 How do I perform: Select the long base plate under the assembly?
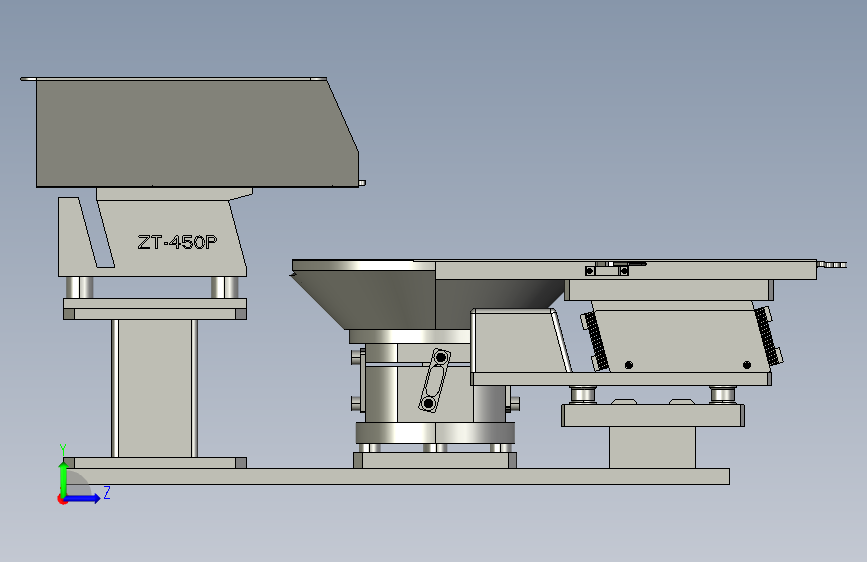pos(396,476)
